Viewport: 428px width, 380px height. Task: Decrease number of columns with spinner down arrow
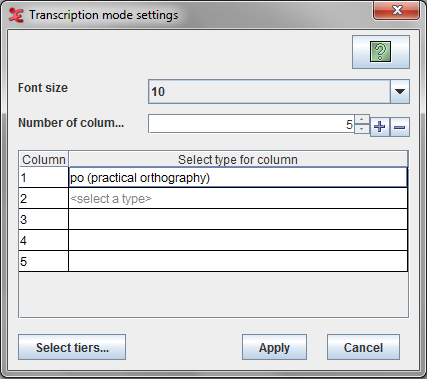coord(362,128)
